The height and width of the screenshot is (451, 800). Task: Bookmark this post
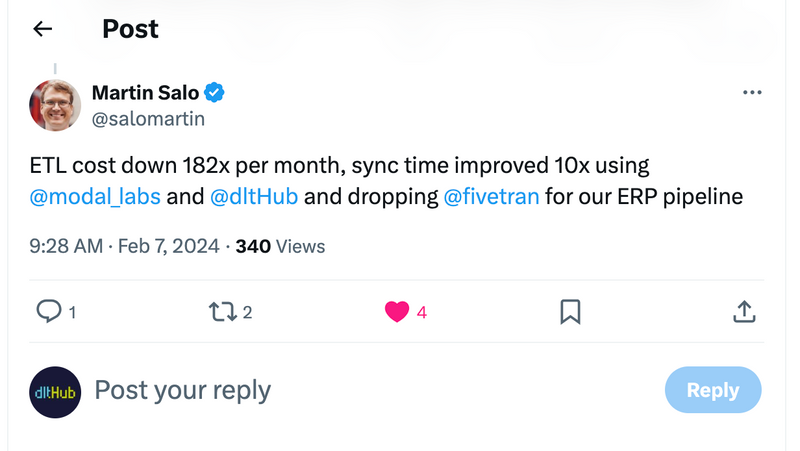pyautogui.click(x=570, y=312)
